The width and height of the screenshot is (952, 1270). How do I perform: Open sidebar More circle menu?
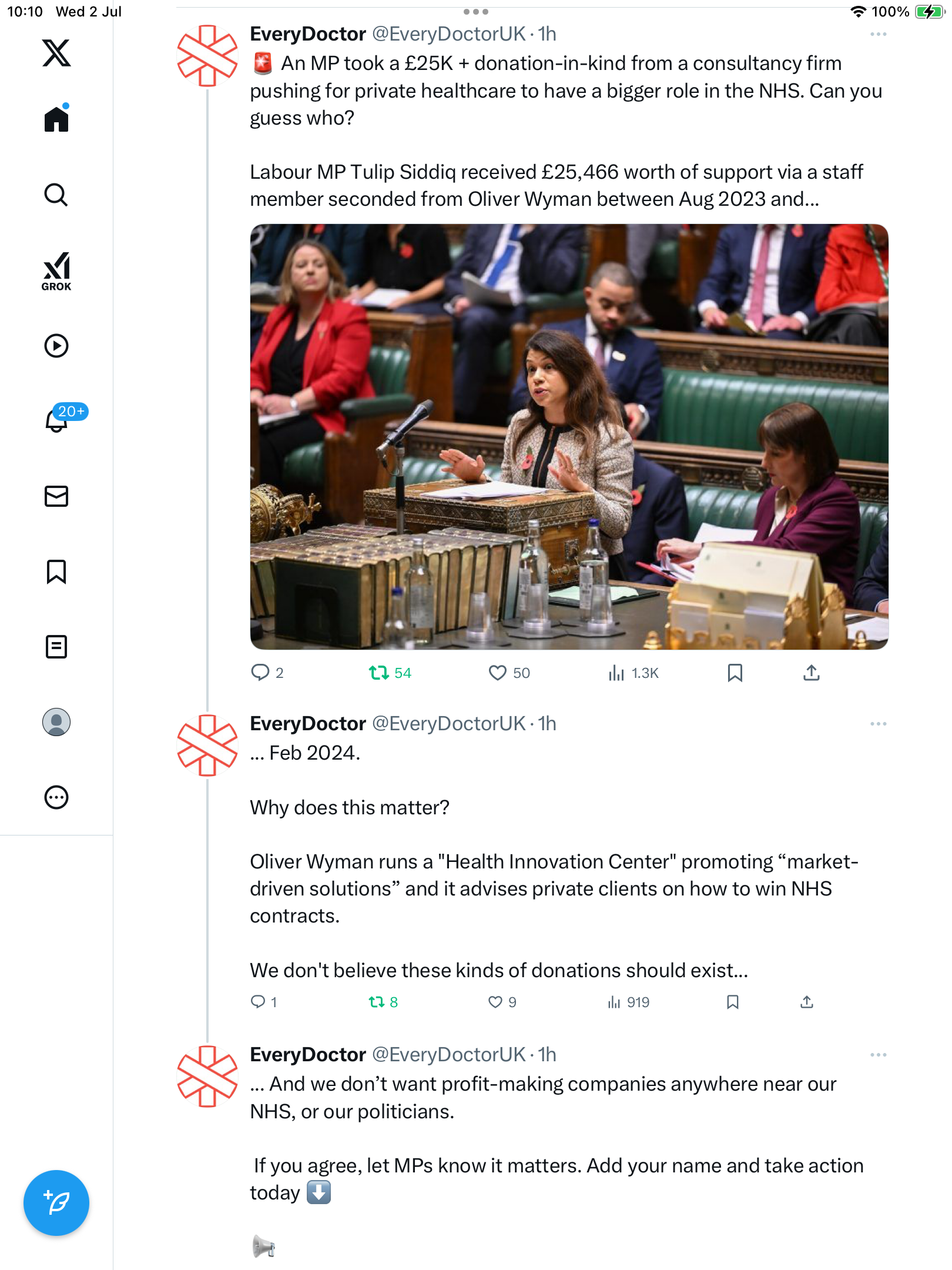56,797
